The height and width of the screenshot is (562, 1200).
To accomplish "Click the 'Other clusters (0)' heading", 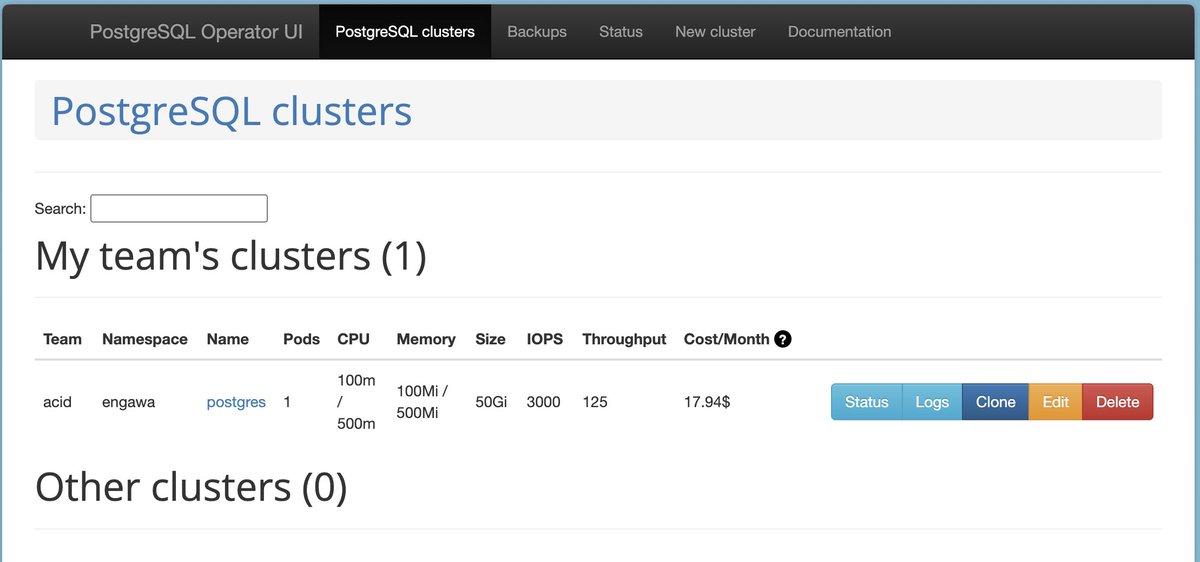I will pyautogui.click(x=191, y=487).
